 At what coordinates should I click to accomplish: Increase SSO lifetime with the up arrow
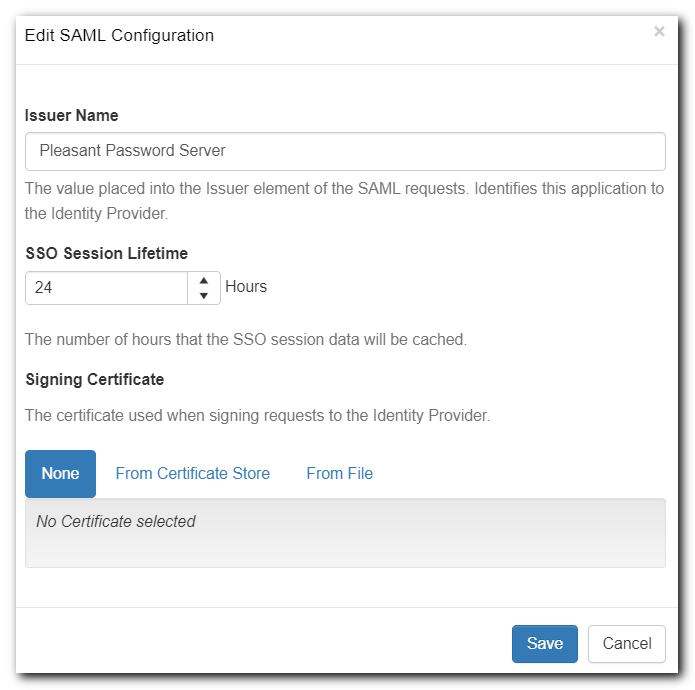pos(204,280)
